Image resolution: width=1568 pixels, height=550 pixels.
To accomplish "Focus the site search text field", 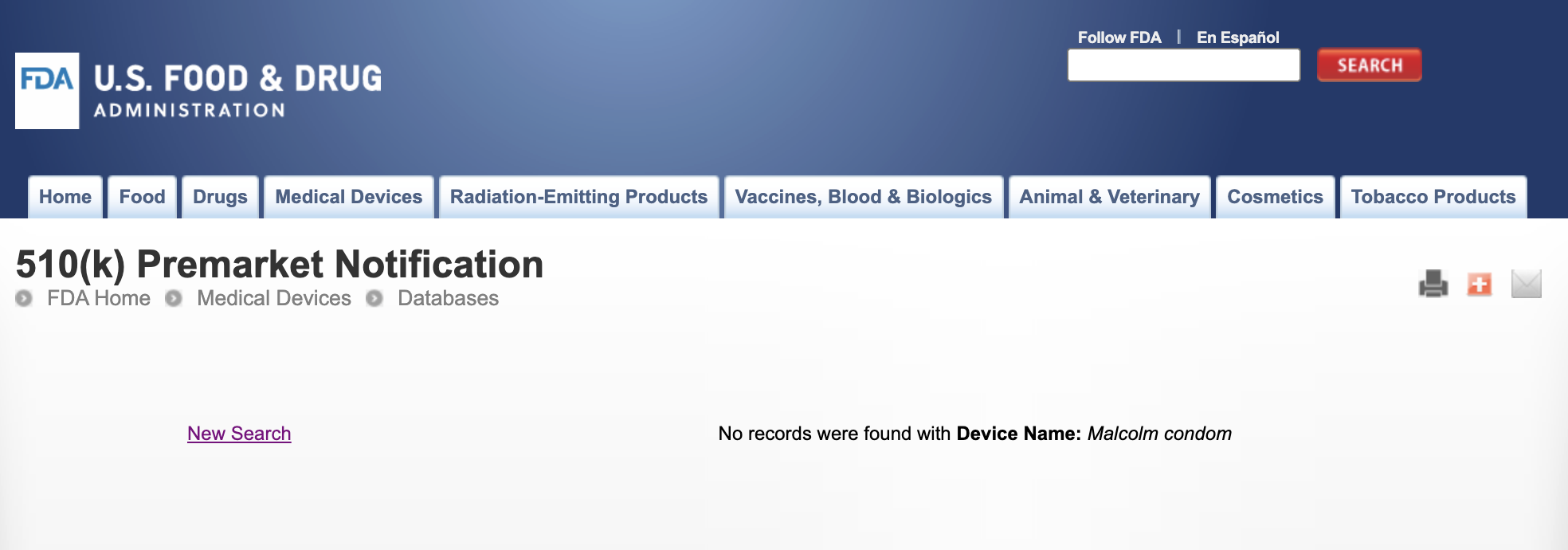I will click(1183, 65).
